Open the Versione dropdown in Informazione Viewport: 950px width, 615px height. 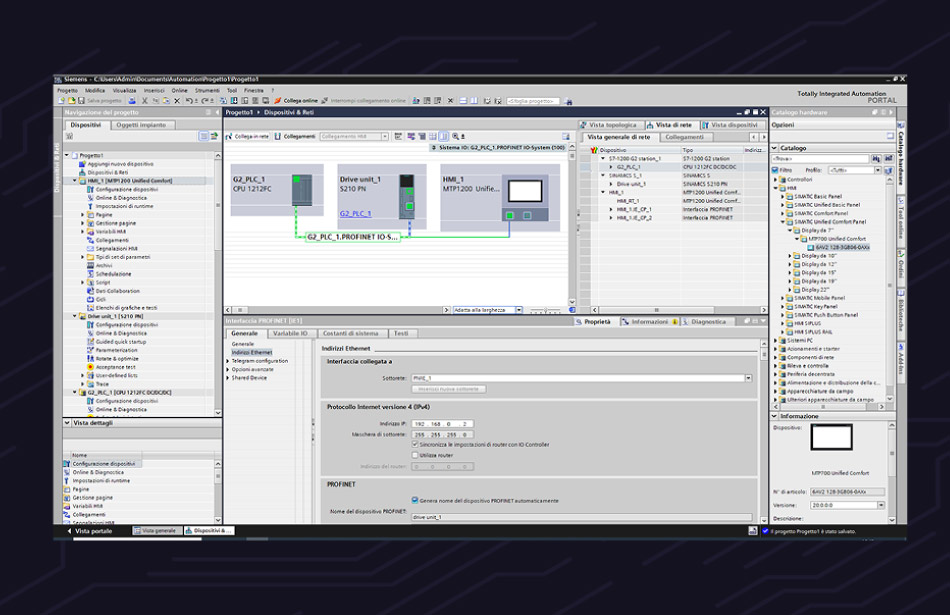881,505
